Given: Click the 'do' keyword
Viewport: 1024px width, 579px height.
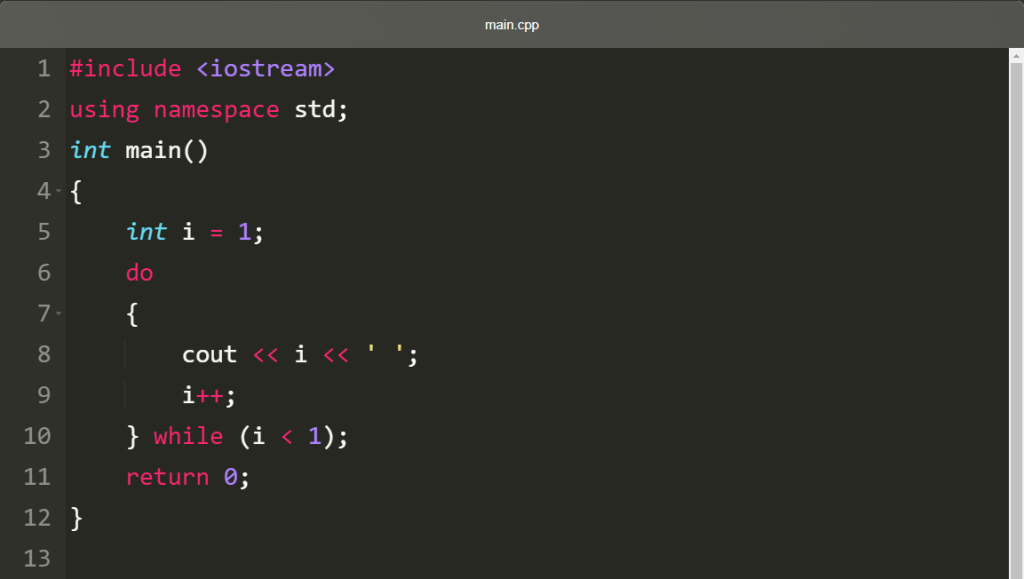Looking at the screenshot, I should pos(139,272).
